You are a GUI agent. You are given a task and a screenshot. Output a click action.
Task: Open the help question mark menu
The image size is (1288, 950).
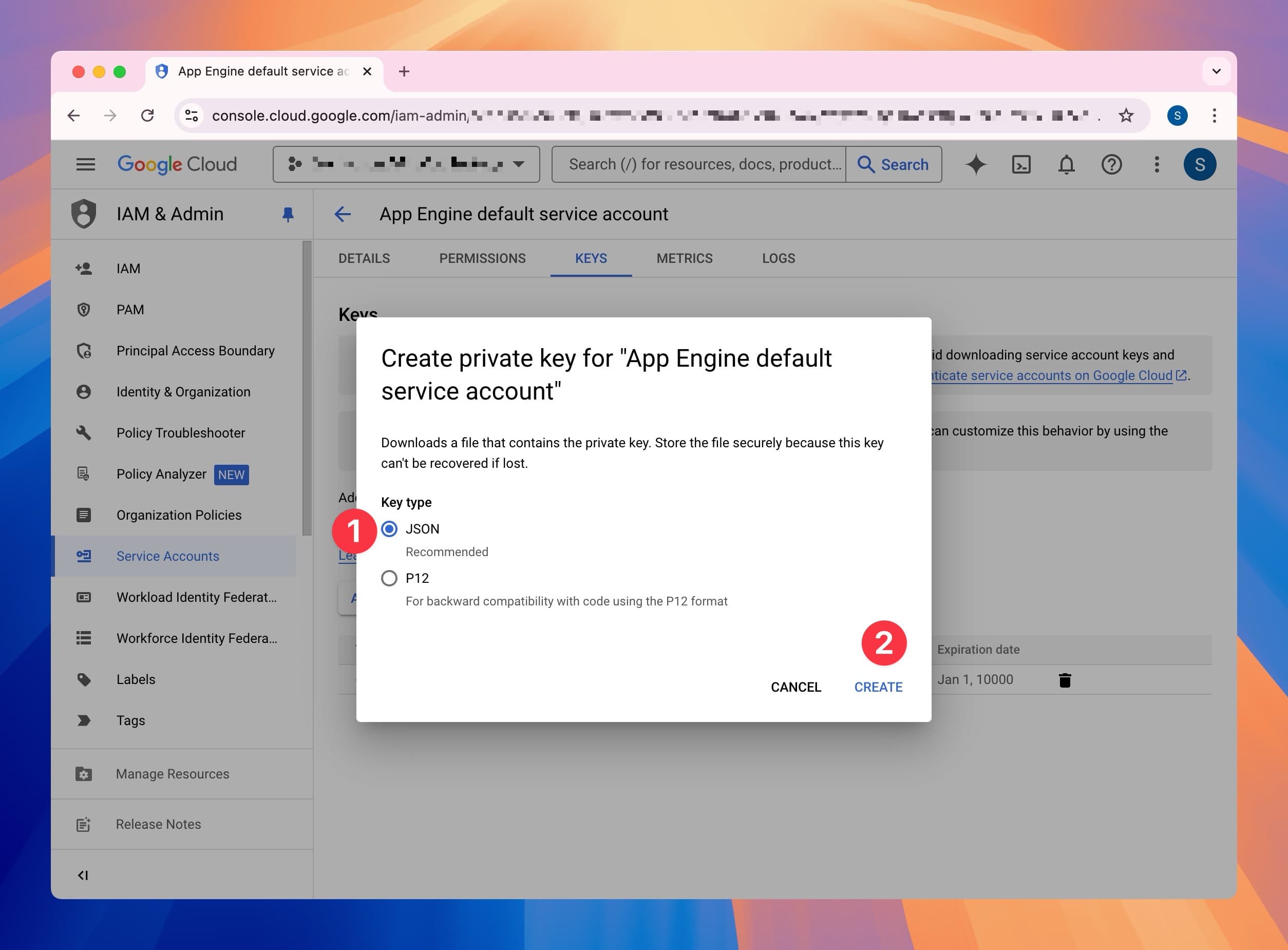pos(1111,164)
